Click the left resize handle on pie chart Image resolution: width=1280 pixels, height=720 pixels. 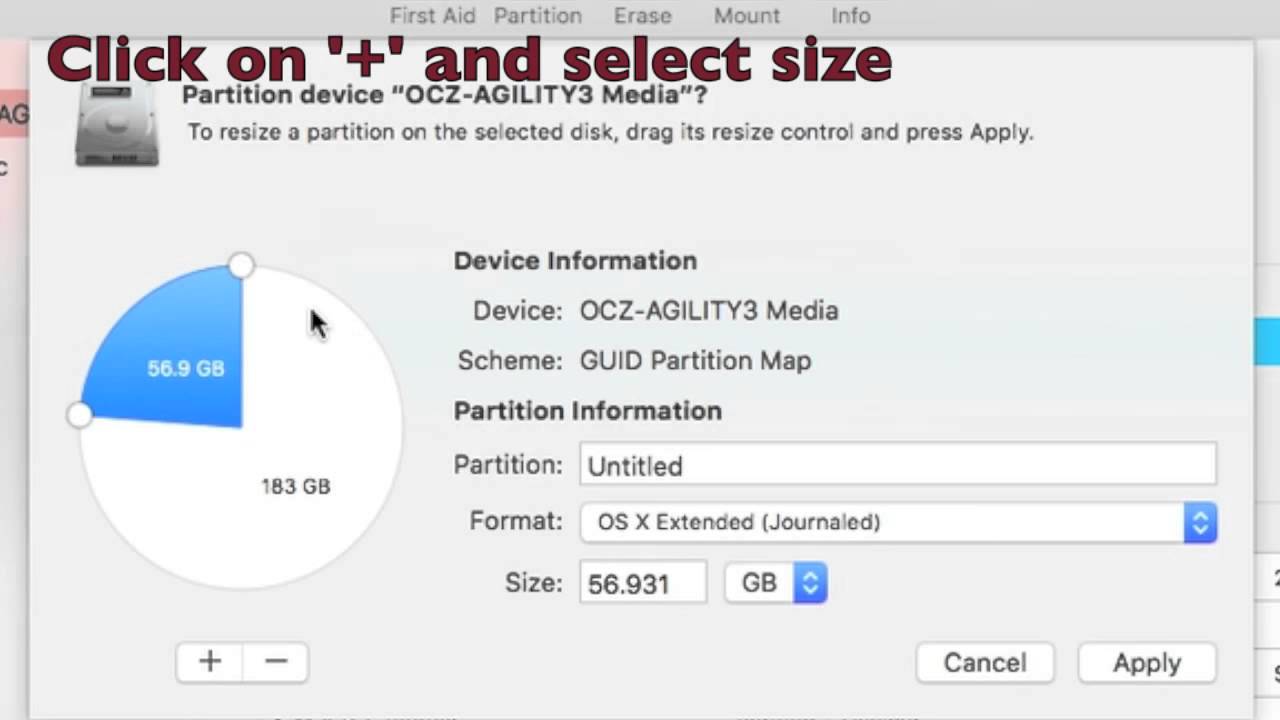coord(79,414)
